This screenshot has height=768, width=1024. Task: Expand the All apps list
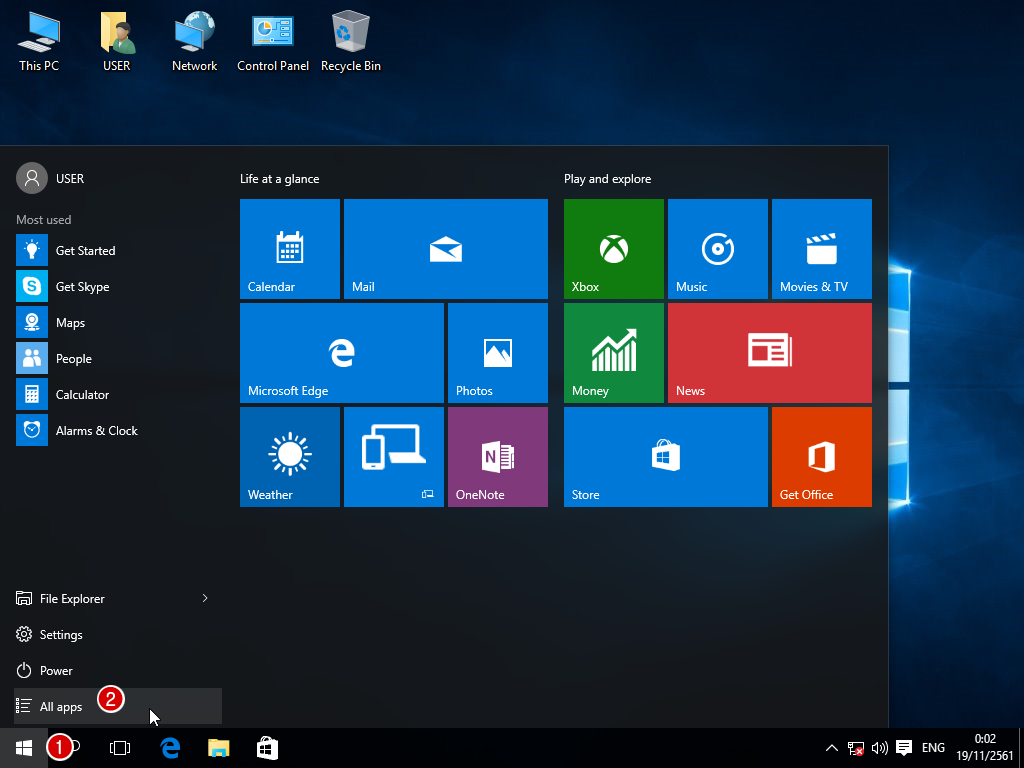(x=60, y=707)
